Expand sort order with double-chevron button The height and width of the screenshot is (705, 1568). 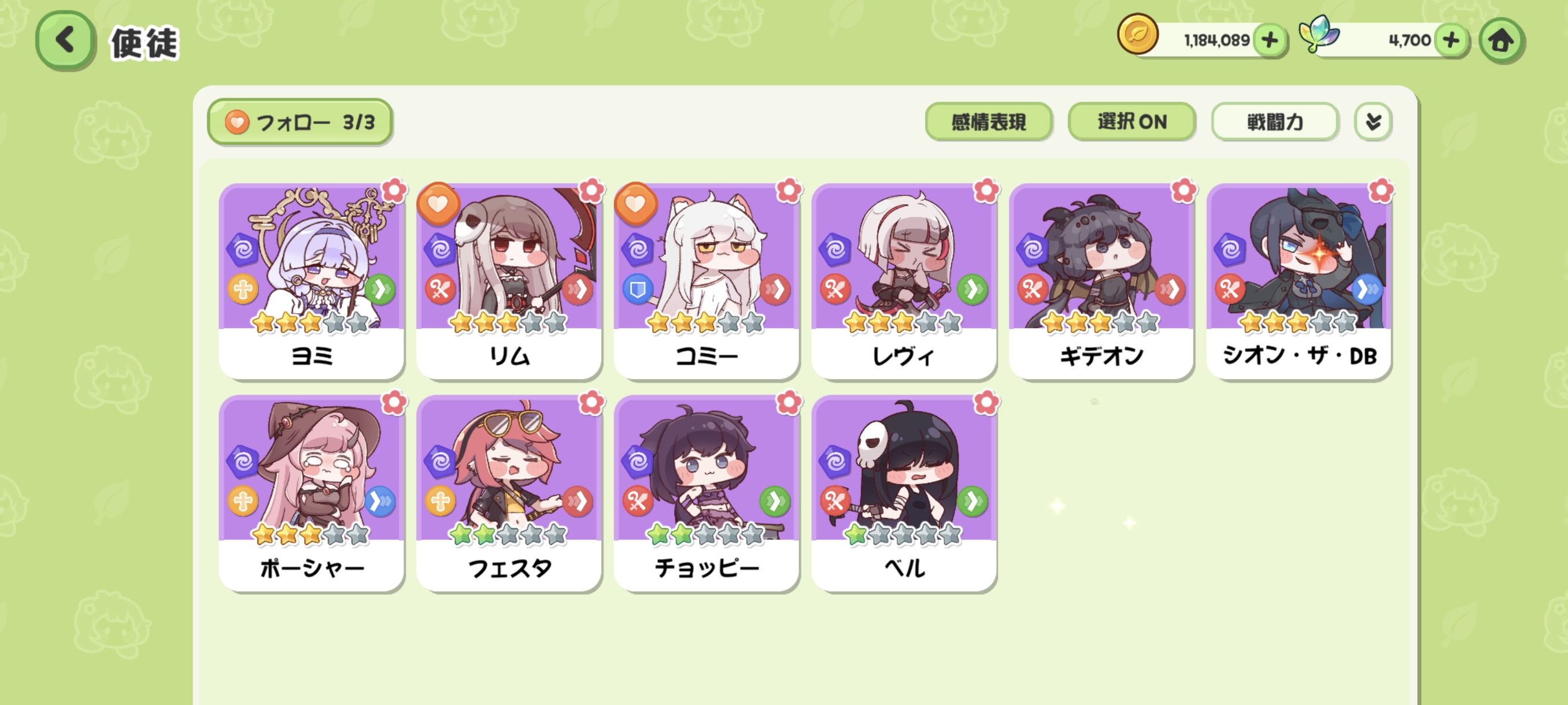pos(1373,122)
